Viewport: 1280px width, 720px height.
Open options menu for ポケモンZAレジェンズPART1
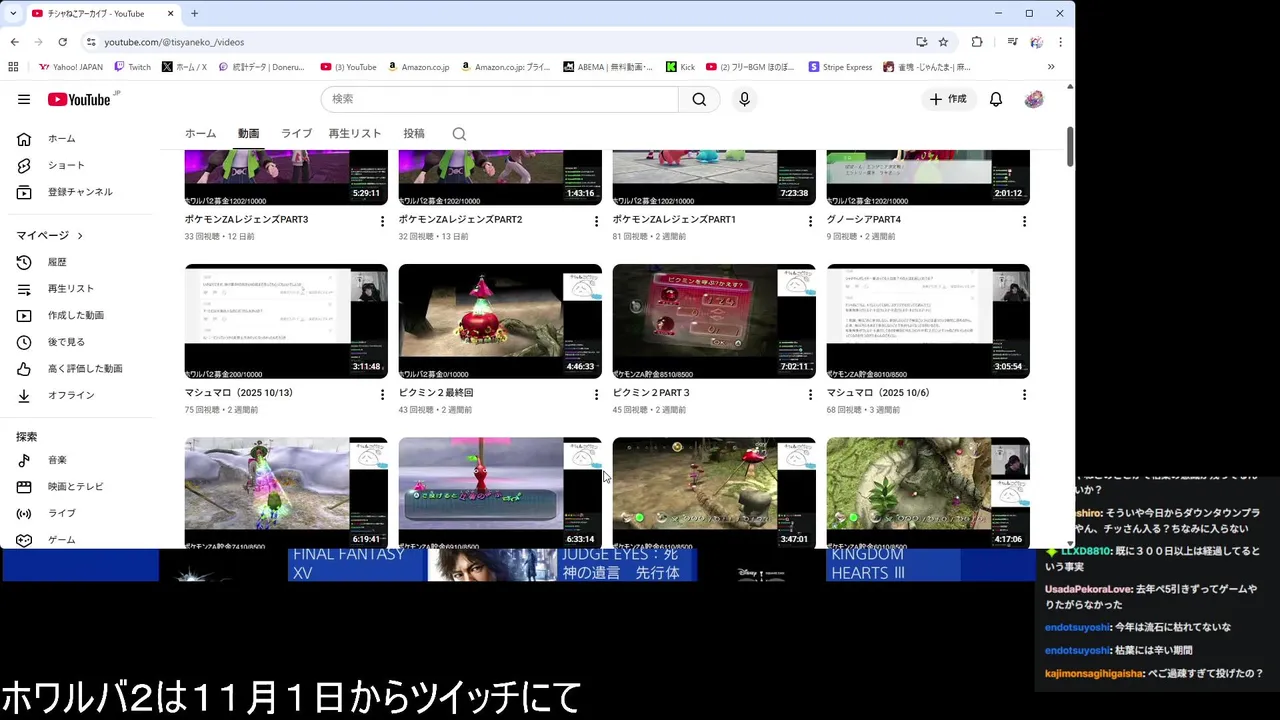pos(810,221)
